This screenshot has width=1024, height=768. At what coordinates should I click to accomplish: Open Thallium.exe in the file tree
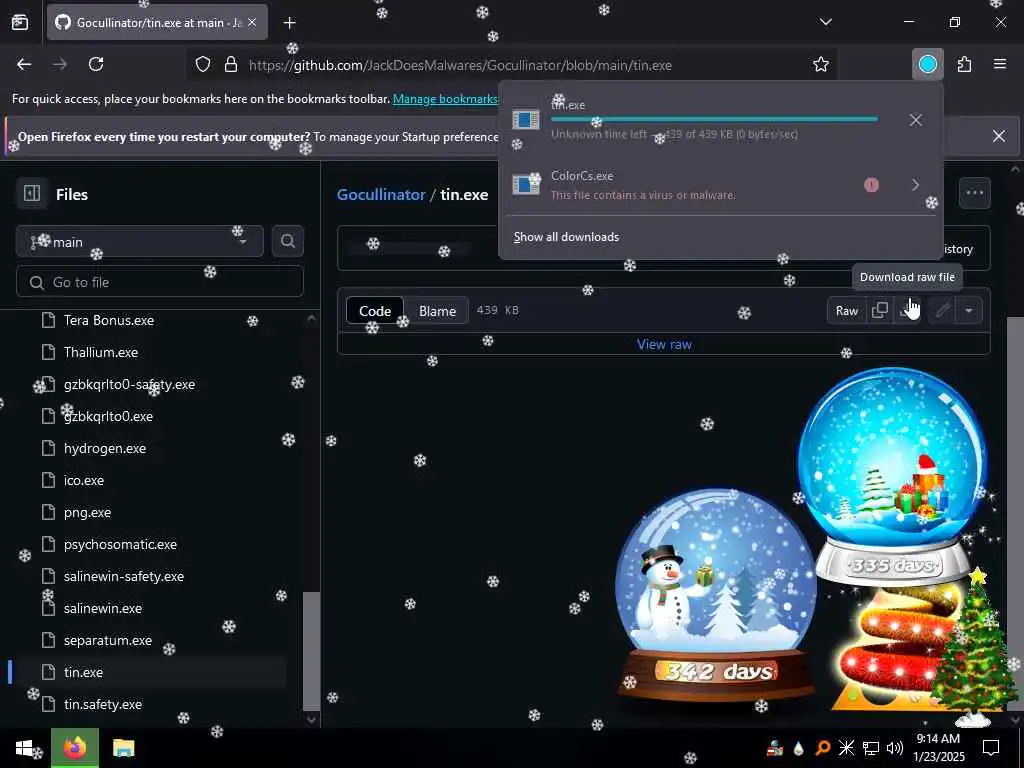(x=101, y=352)
